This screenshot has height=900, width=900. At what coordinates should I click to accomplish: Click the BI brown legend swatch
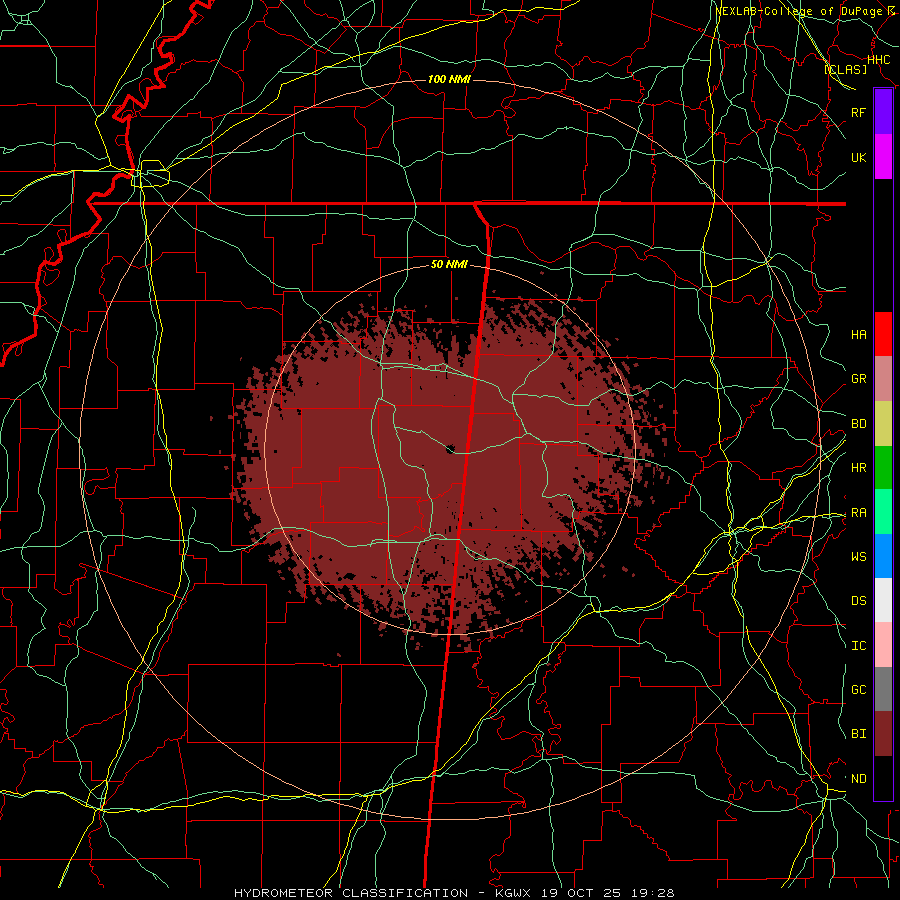(883, 734)
